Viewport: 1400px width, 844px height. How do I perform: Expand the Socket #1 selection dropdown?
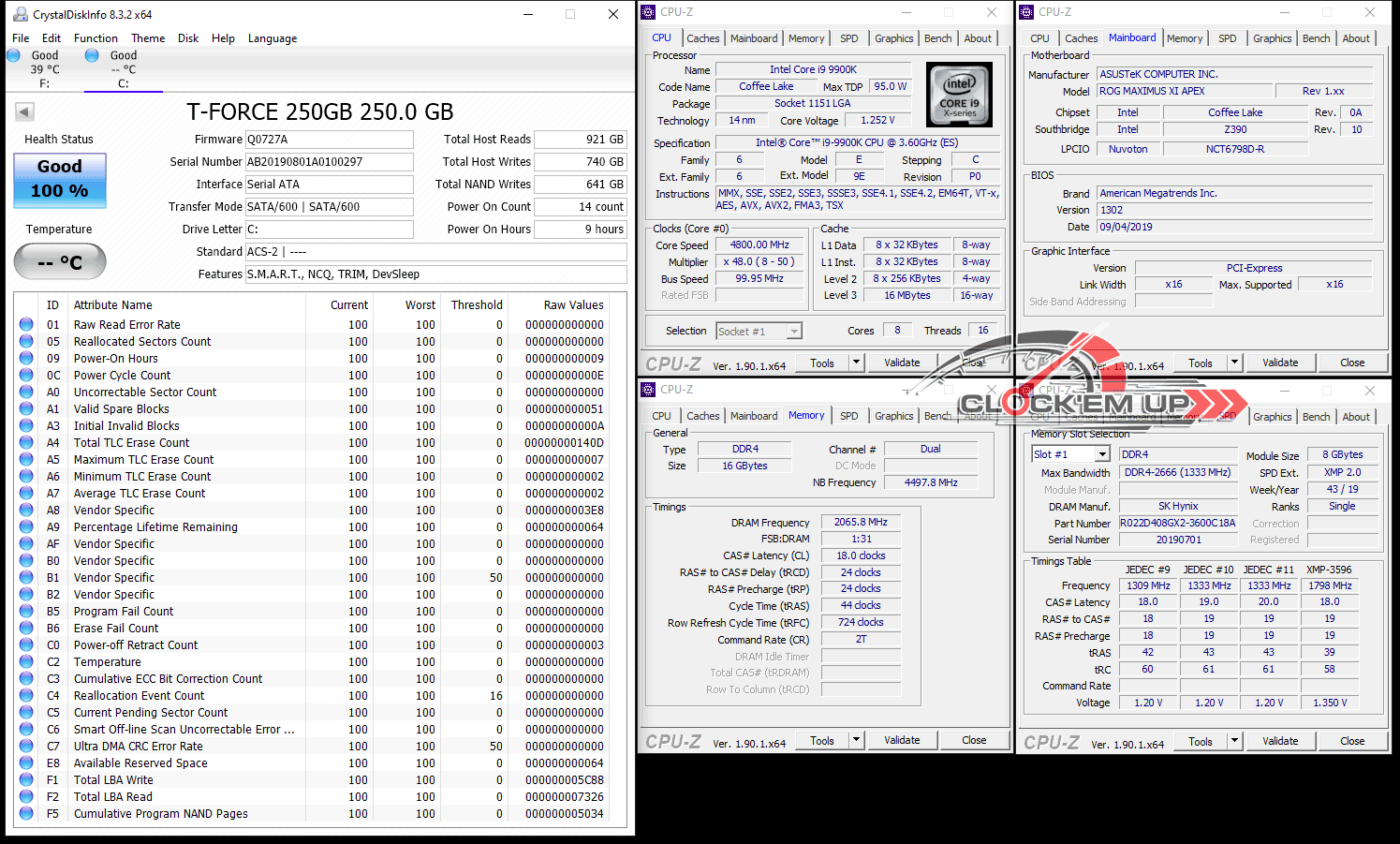(794, 332)
